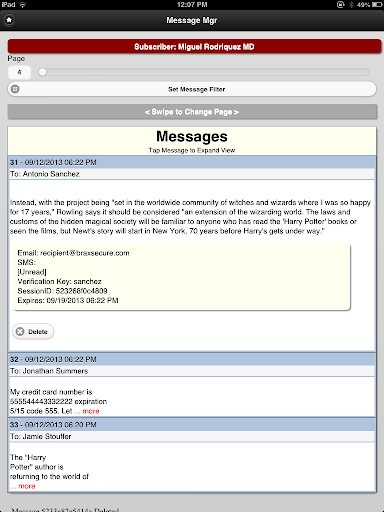Tap the [Unread] status text
384x512 pixels.
coord(32,272)
